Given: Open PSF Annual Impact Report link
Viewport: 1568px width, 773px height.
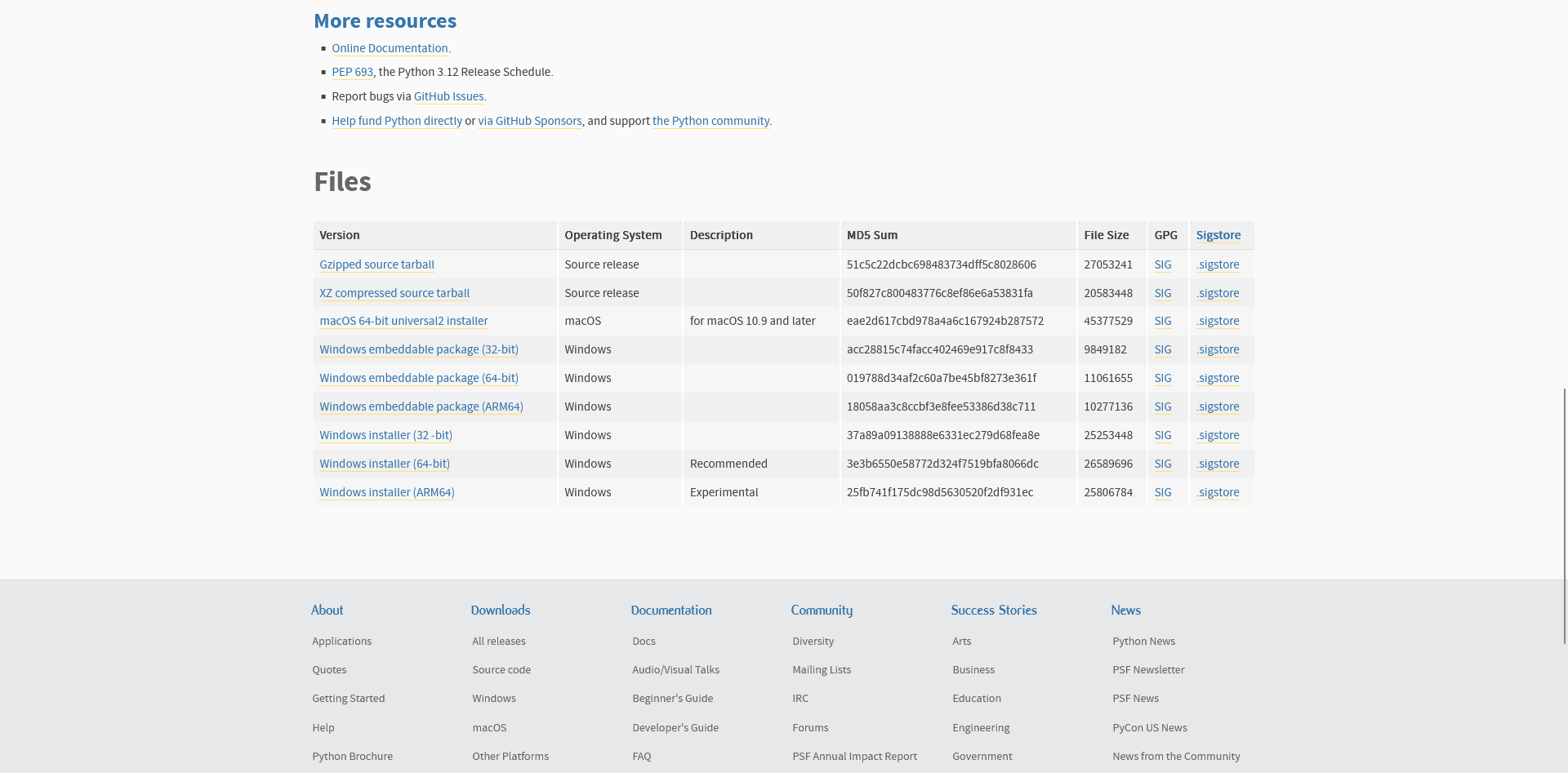Looking at the screenshot, I should [854, 756].
